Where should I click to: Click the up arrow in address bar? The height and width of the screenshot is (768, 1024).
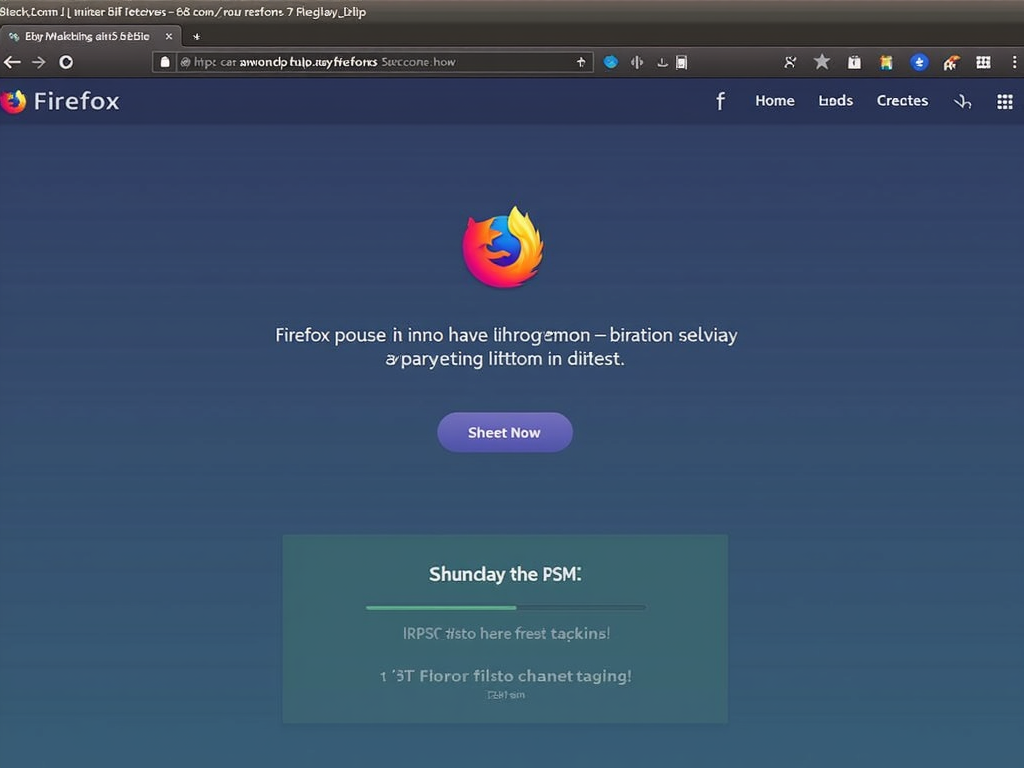(x=581, y=62)
